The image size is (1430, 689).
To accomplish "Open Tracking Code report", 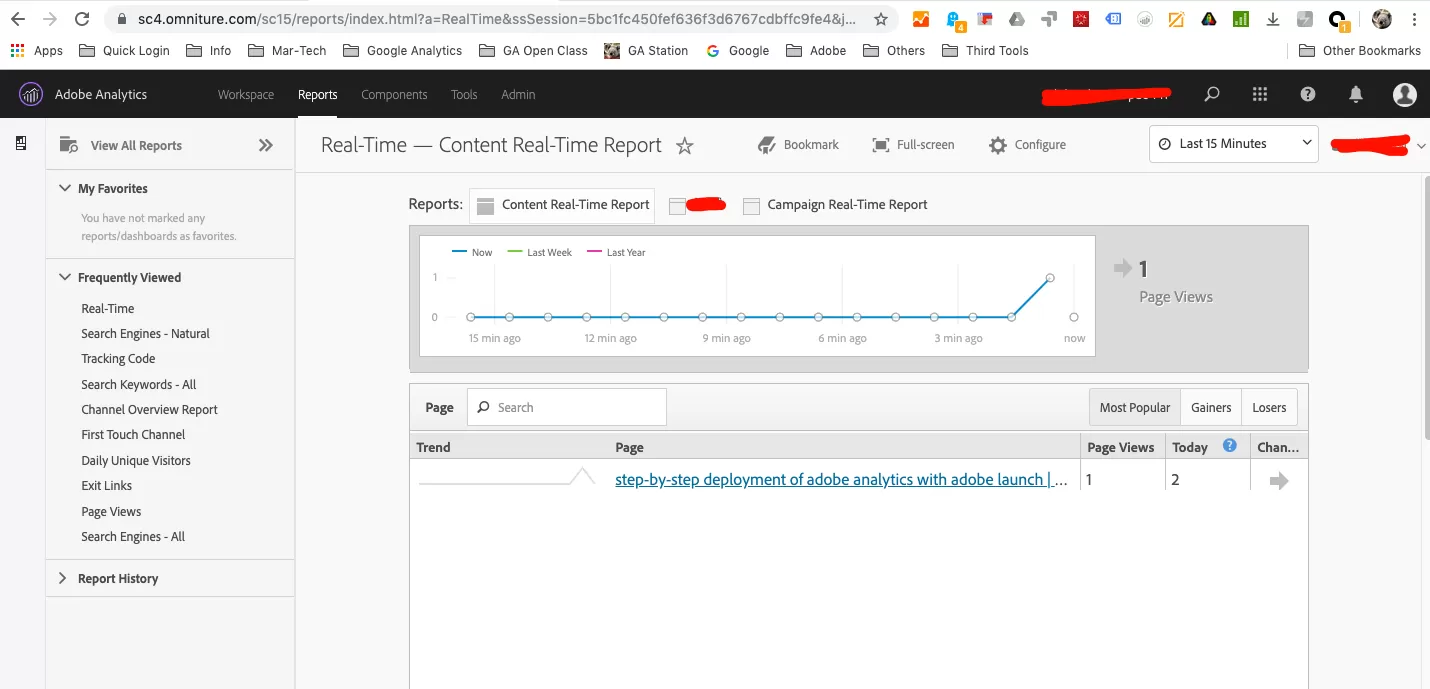I will click(118, 359).
